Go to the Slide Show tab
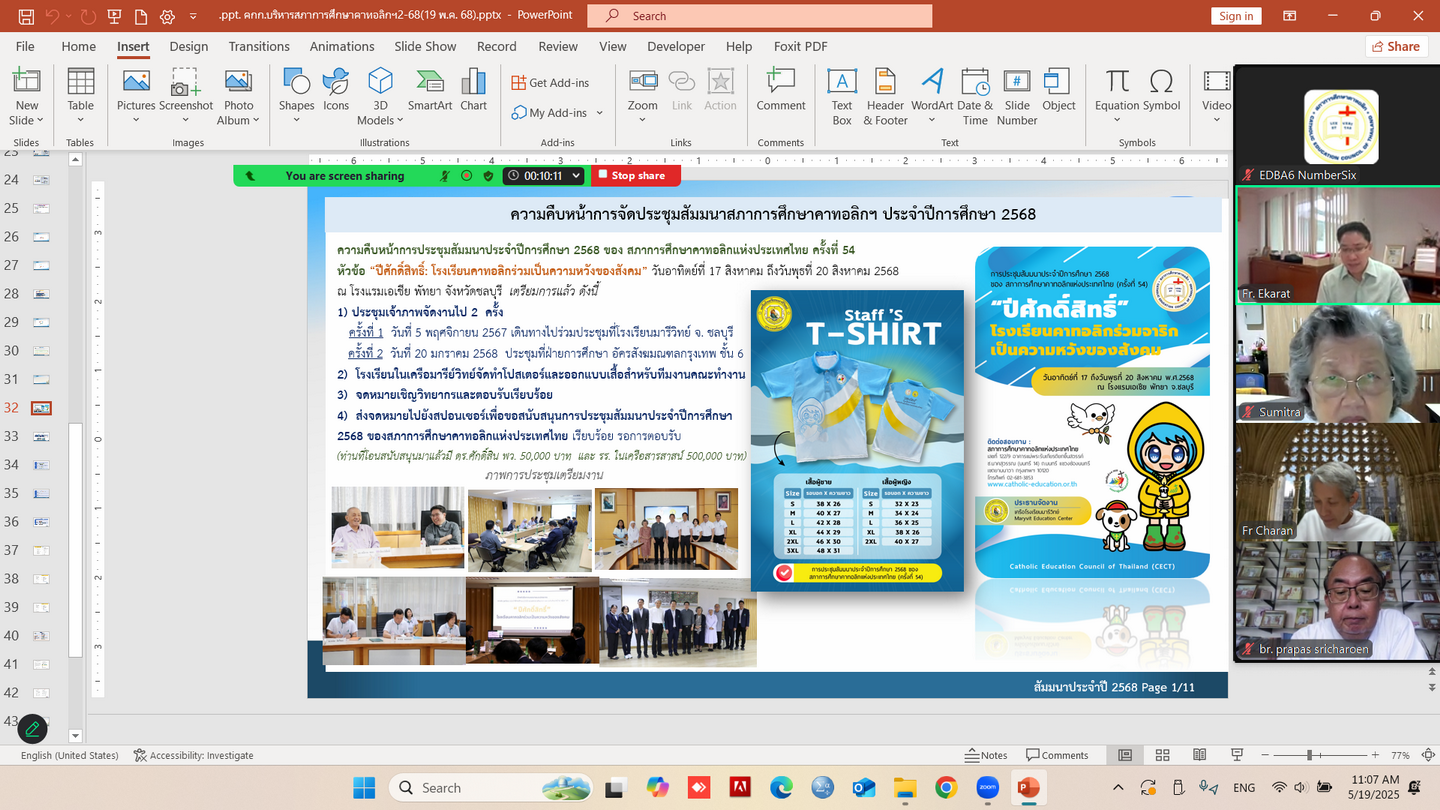 (x=425, y=46)
